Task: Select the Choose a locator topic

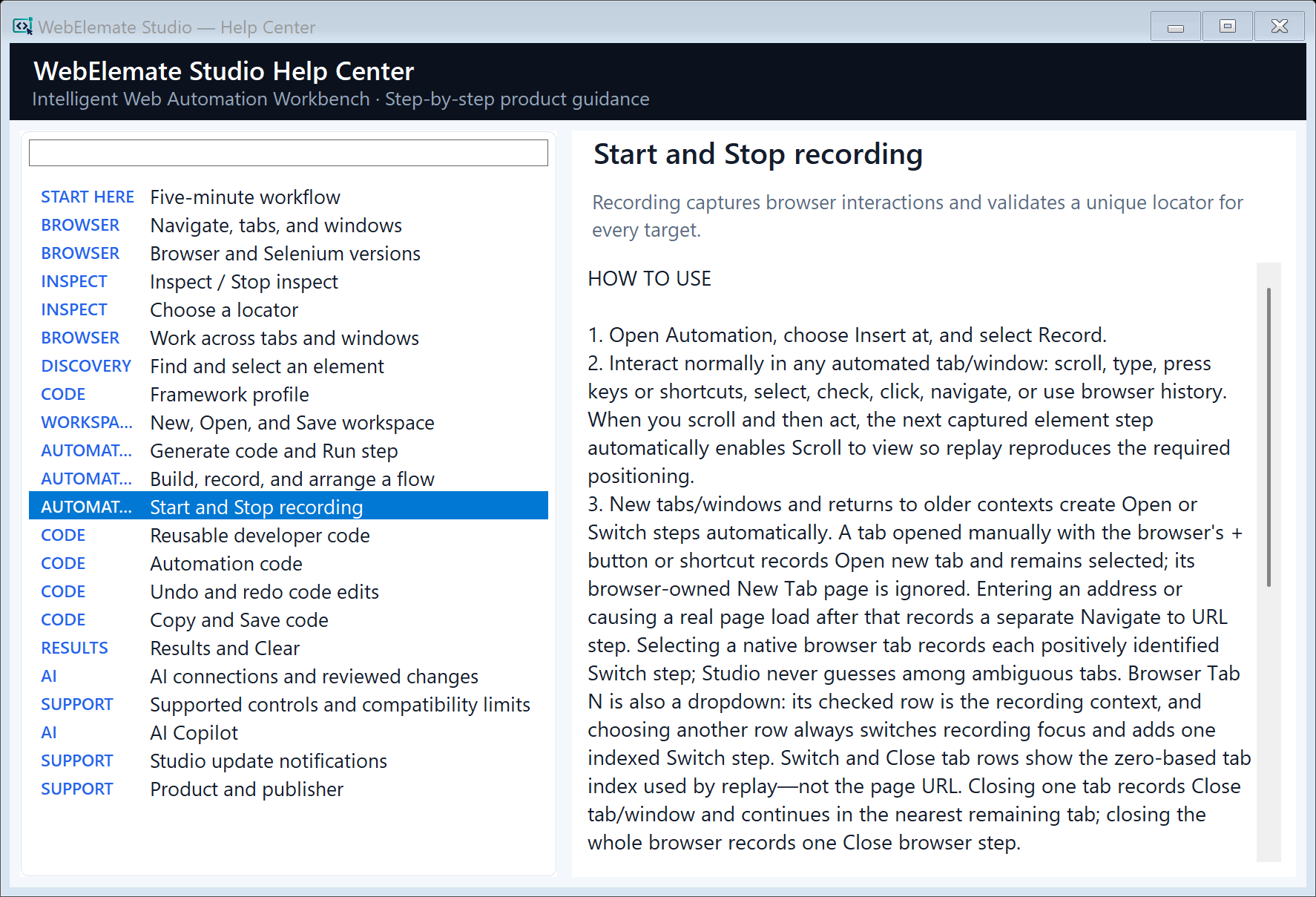Action: click(288, 310)
